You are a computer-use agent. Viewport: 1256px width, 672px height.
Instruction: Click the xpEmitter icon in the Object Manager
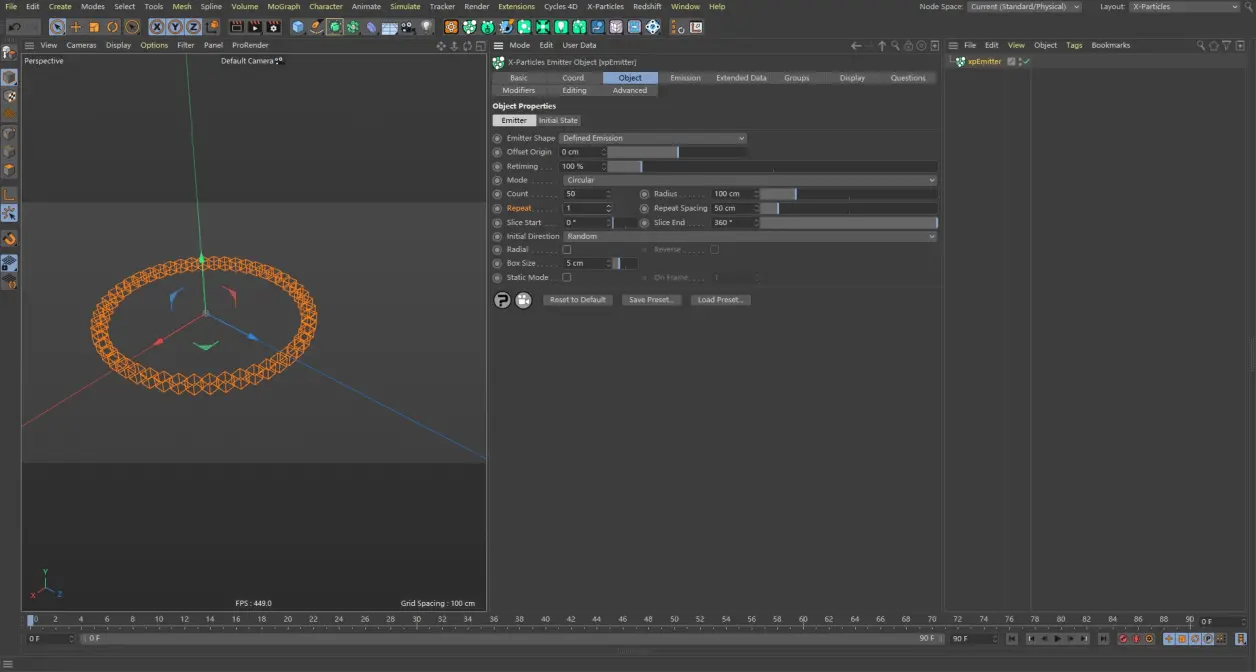959,61
